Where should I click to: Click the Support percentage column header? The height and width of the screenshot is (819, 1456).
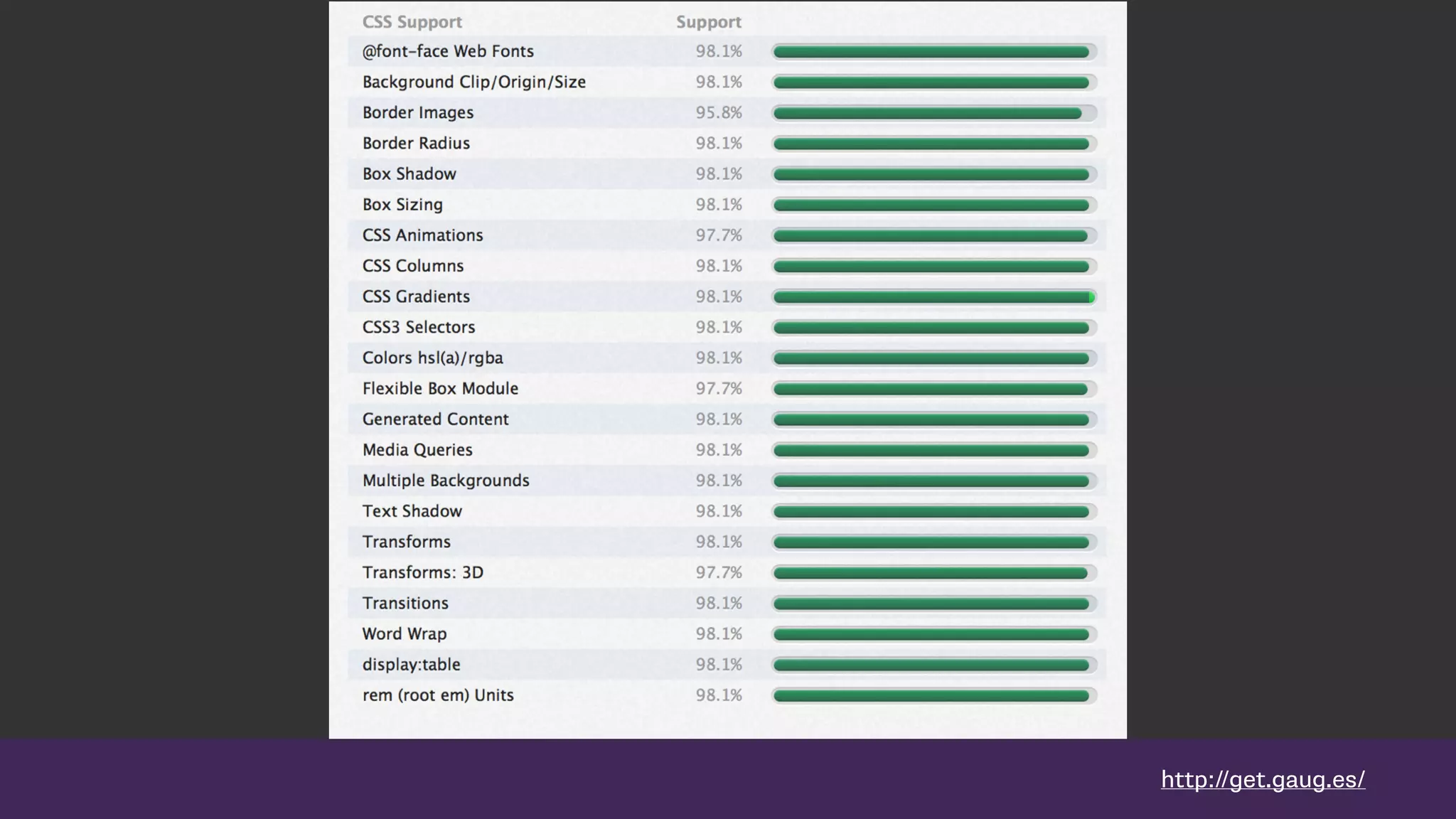(x=708, y=22)
